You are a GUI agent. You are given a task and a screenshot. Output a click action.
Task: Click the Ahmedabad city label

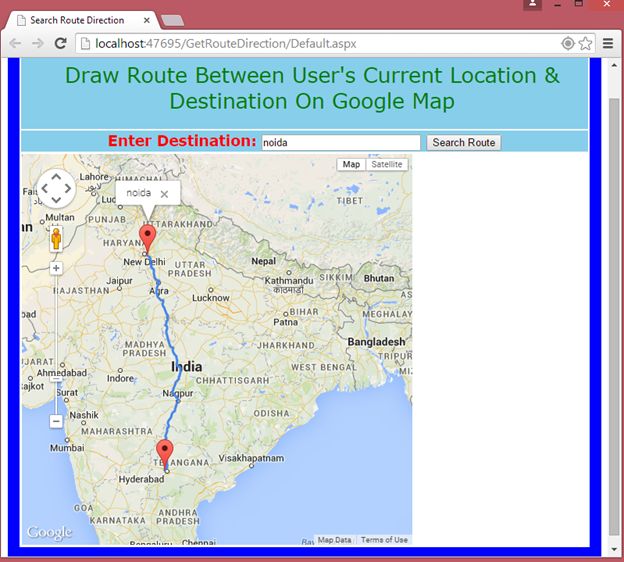coord(62,373)
